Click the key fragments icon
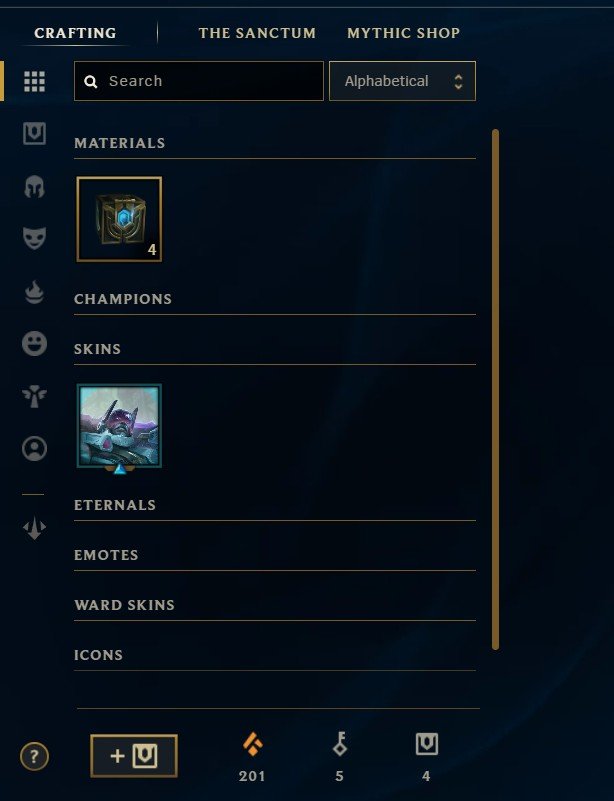The height and width of the screenshot is (801, 614). tap(340, 744)
